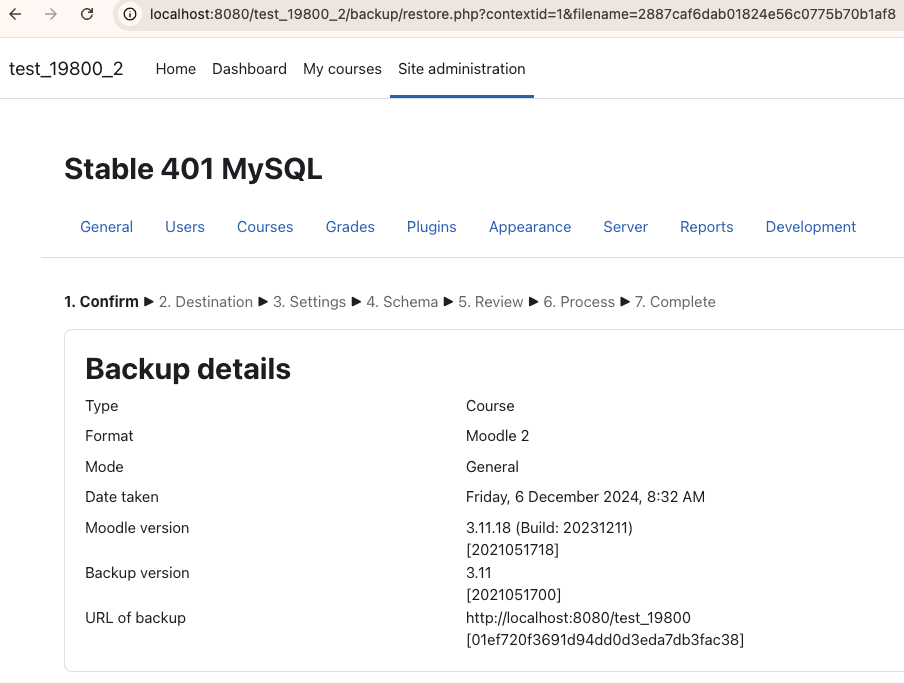Open the Dashboard navigation item
The image size is (904, 683).
pos(249,69)
